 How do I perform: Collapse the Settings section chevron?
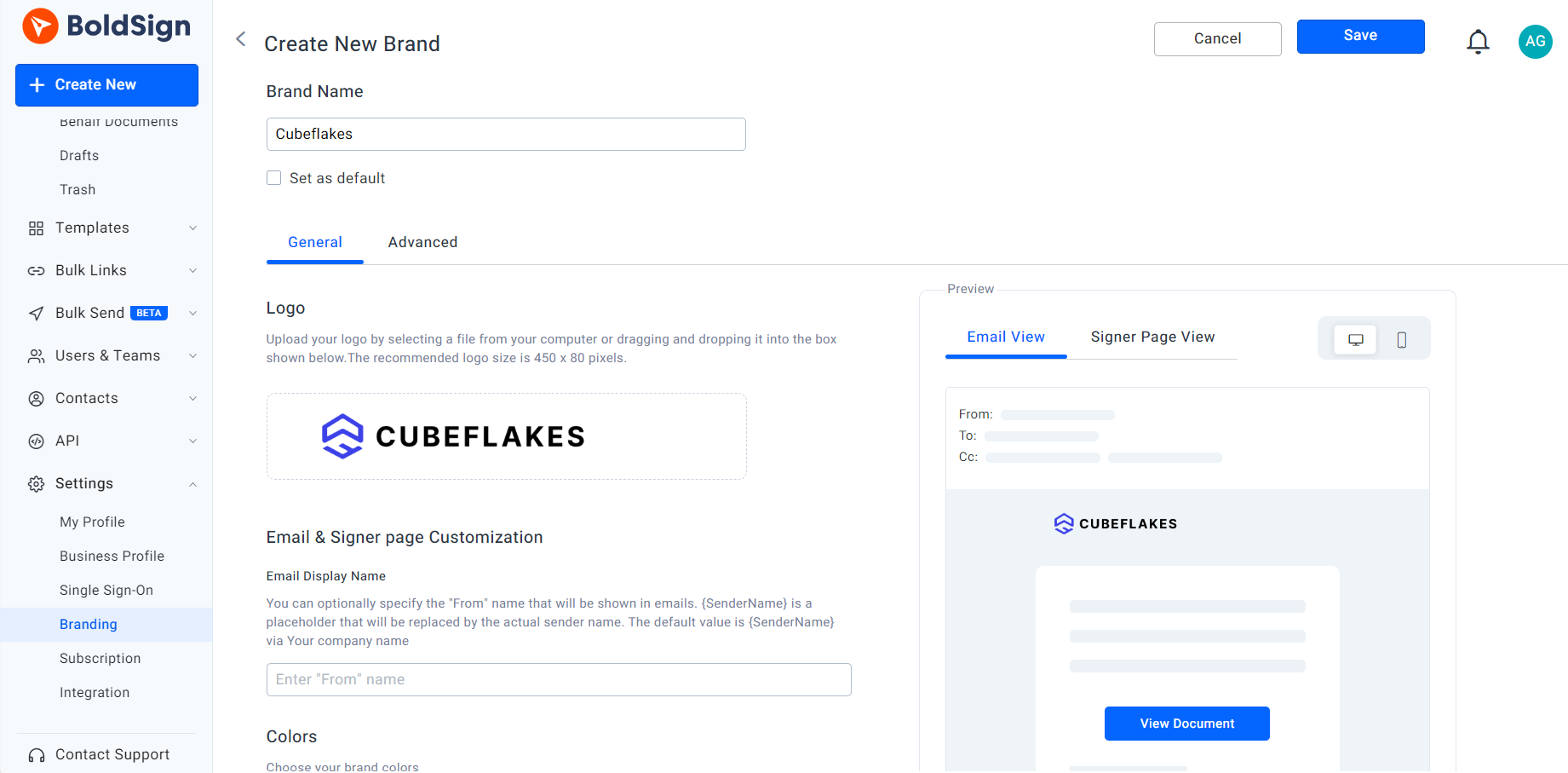click(192, 484)
